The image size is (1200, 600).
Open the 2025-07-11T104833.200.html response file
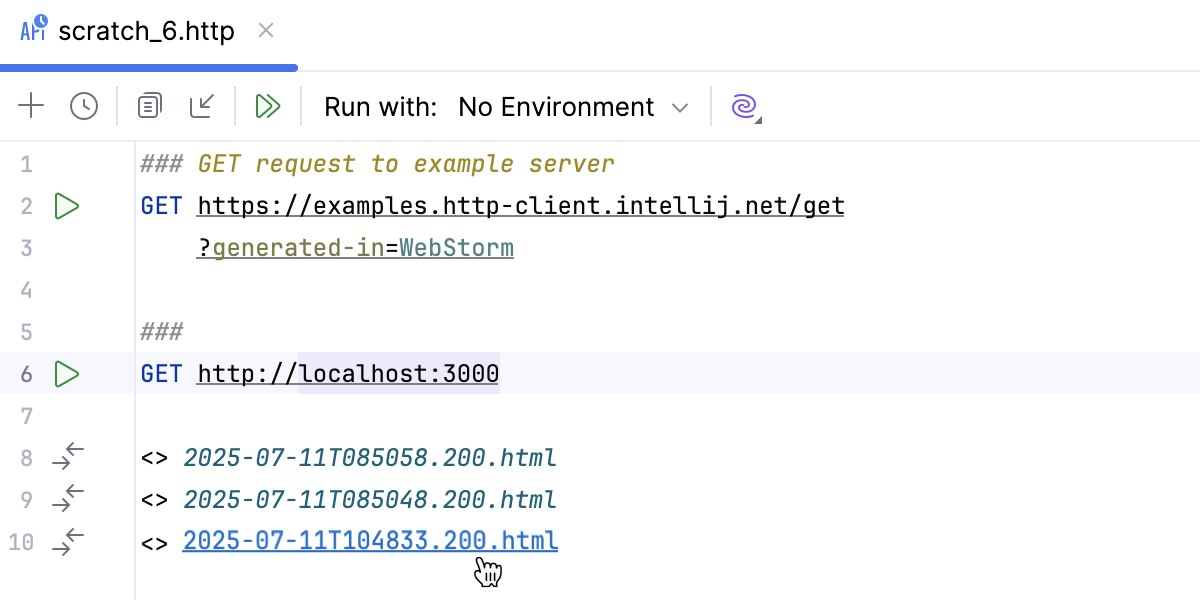tap(370, 540)
